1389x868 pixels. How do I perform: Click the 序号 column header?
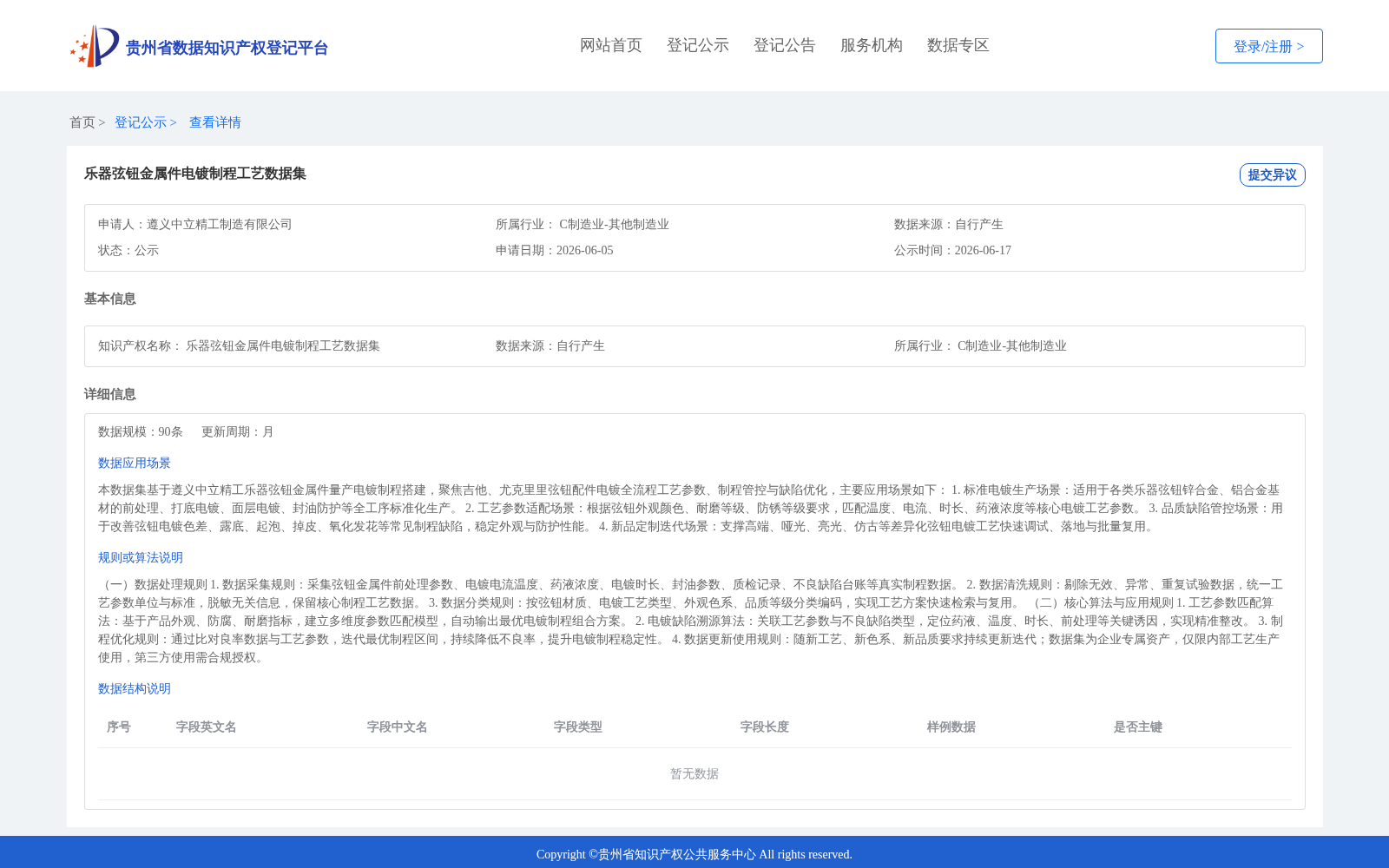[x=119, y=727]
